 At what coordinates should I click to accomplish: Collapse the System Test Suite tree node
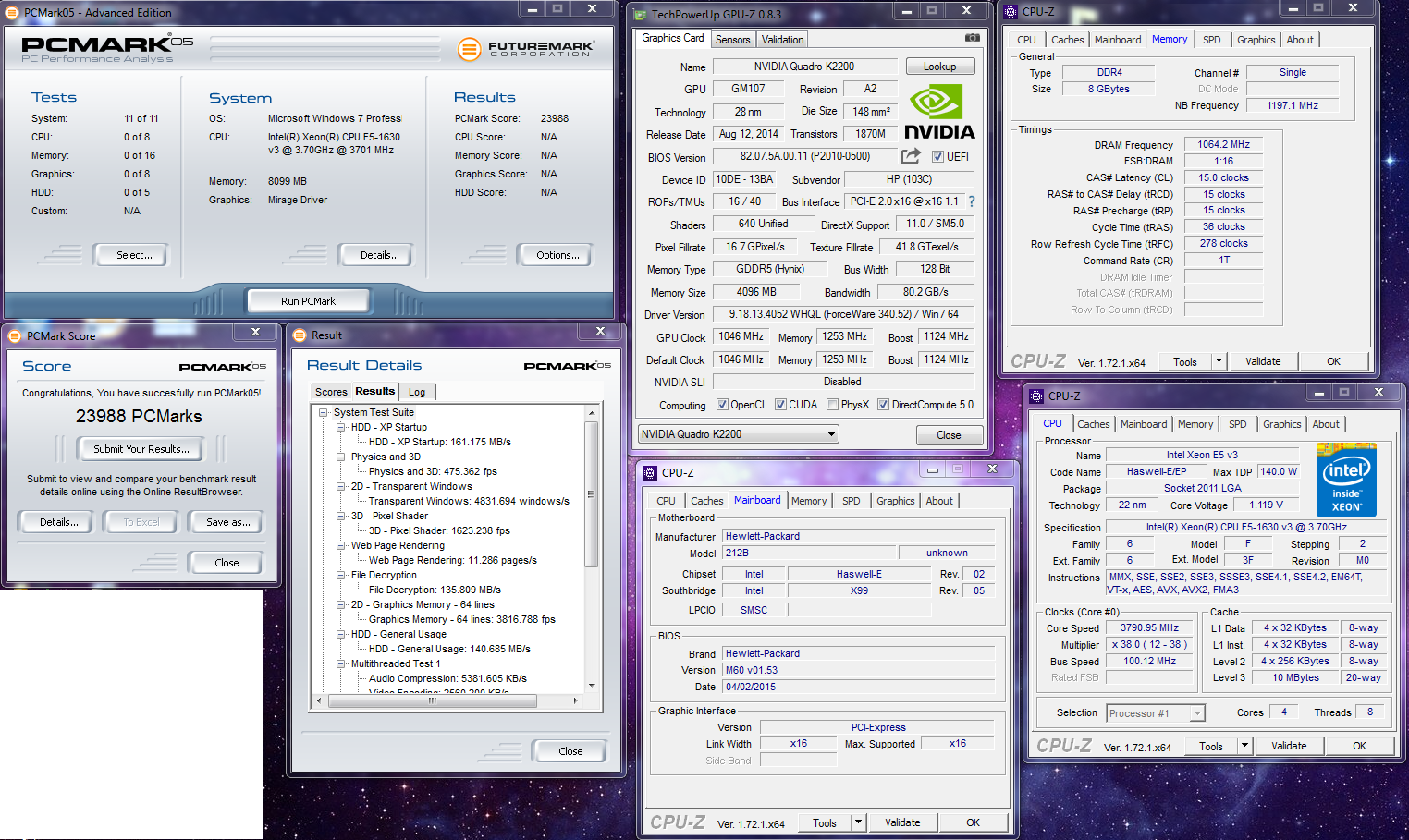click(x=324, y=413)
